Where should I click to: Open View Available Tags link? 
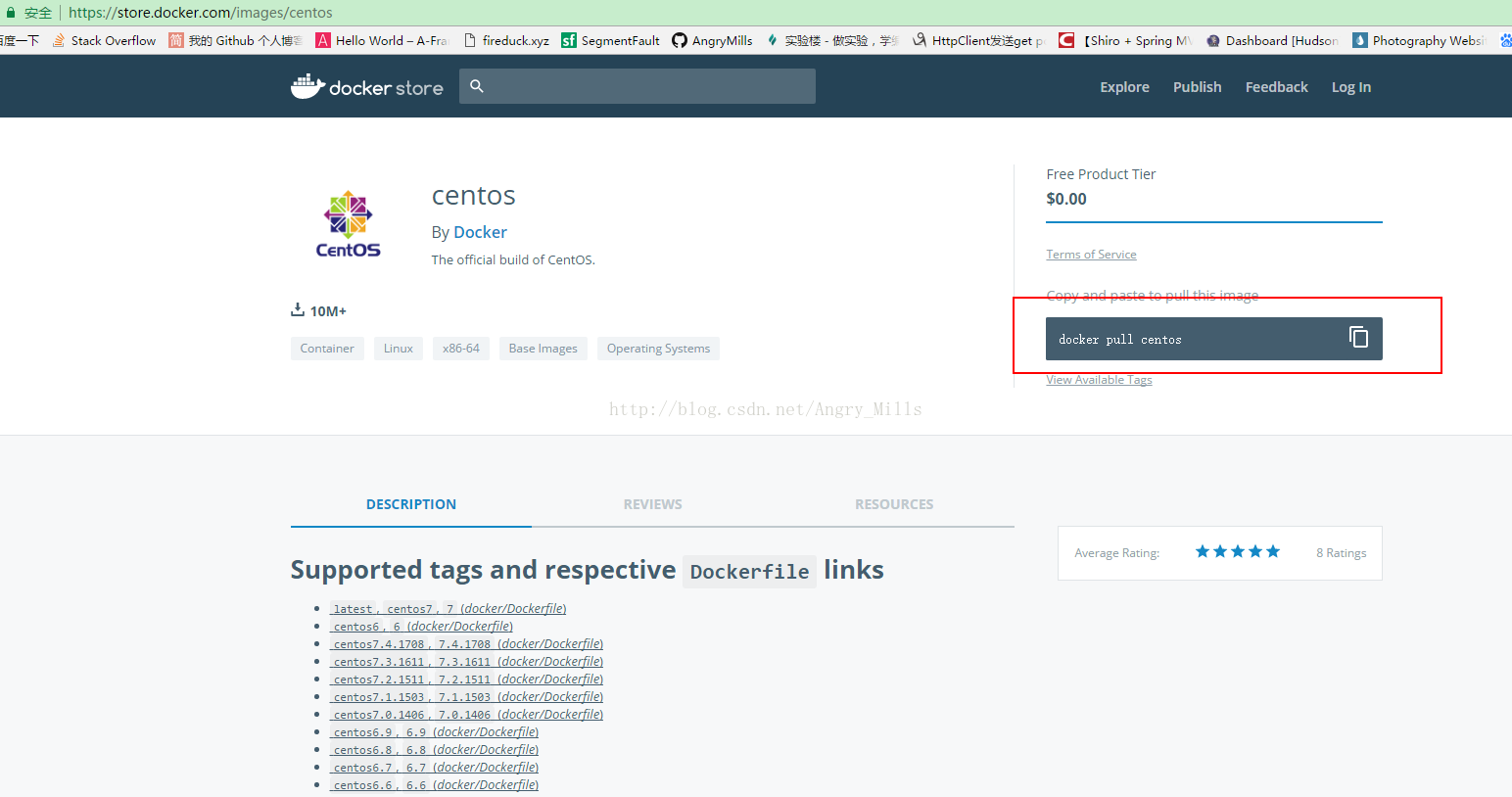tap(1099, 380)
